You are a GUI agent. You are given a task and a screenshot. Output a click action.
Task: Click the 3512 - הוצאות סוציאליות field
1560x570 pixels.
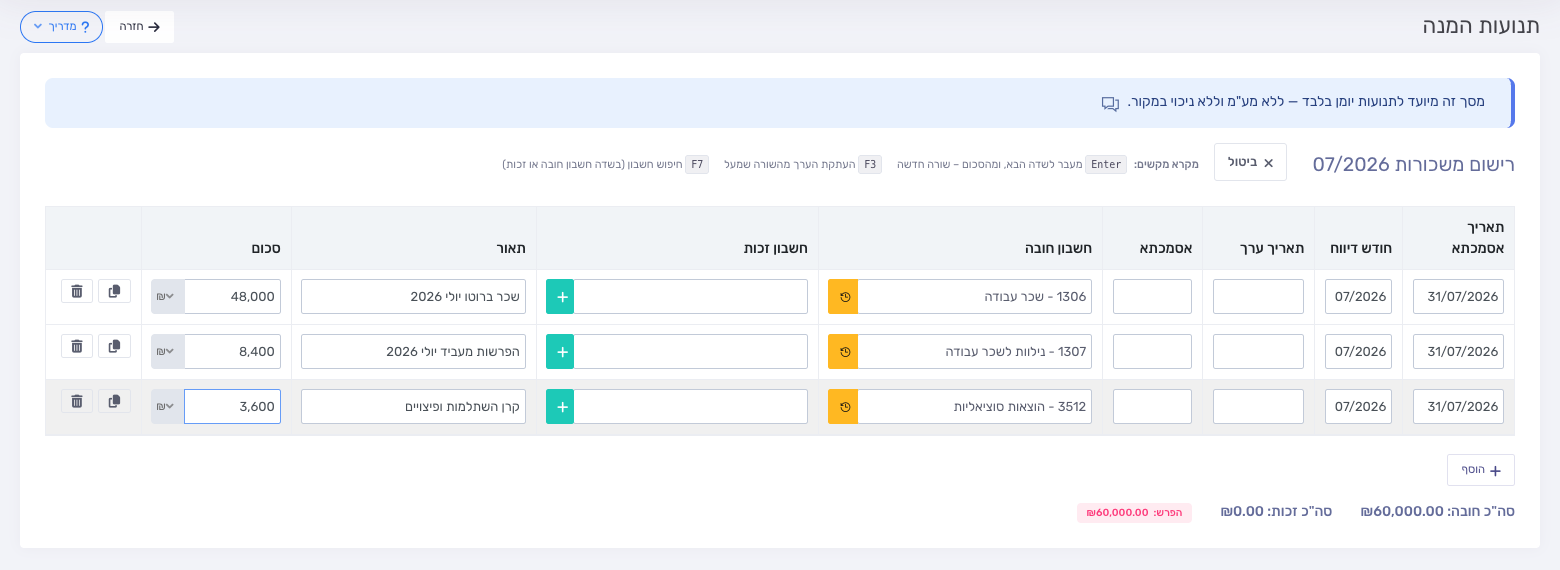975,407
